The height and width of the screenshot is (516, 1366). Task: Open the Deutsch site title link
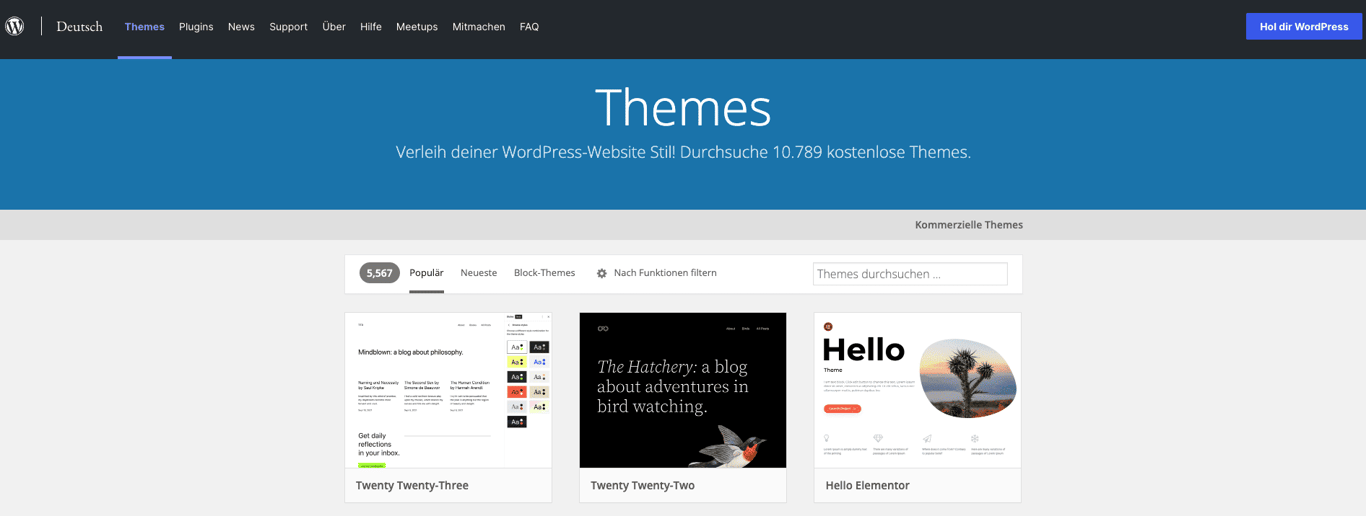tap(79, 27)
